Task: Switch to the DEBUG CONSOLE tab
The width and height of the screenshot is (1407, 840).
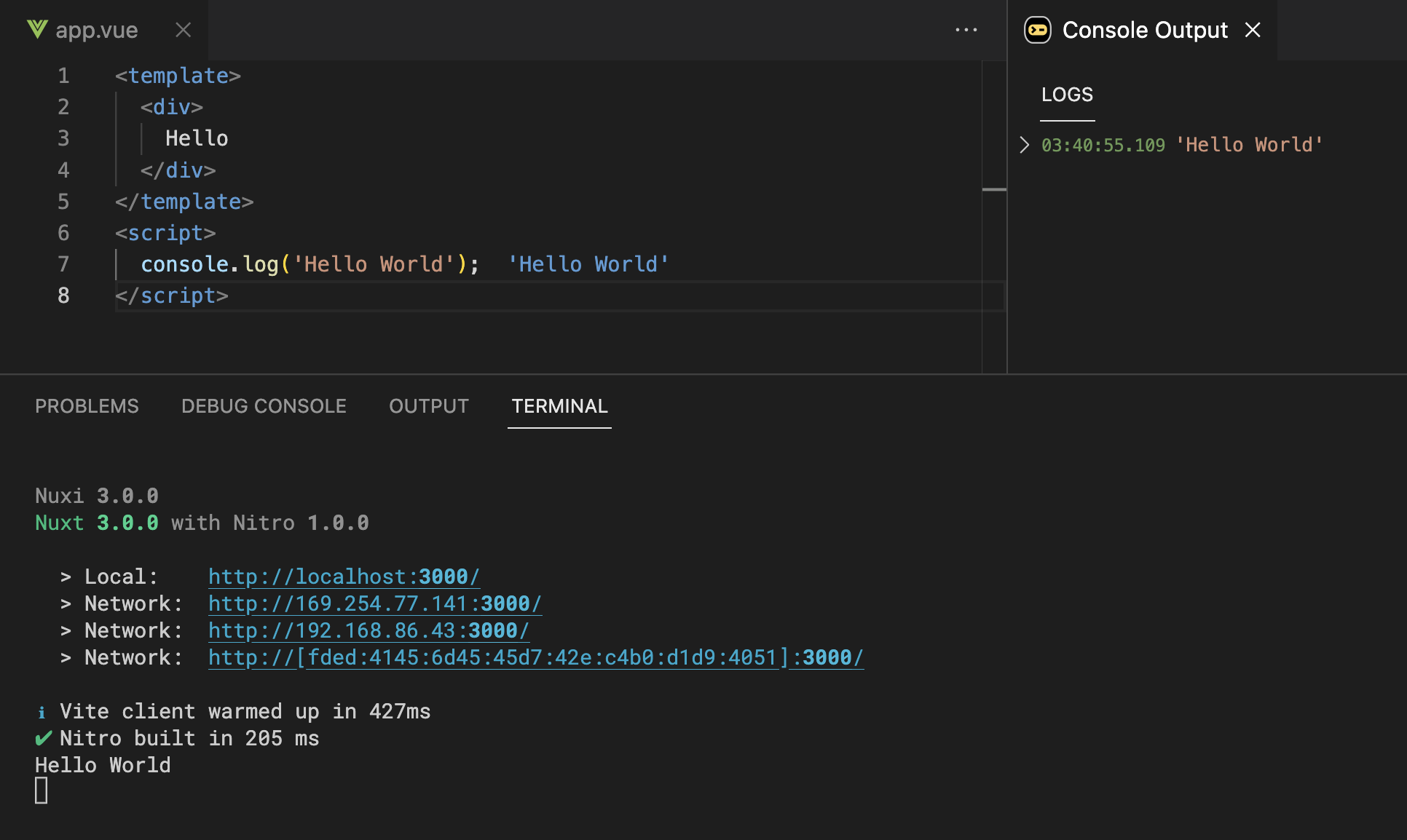Action: click(264, 406)
